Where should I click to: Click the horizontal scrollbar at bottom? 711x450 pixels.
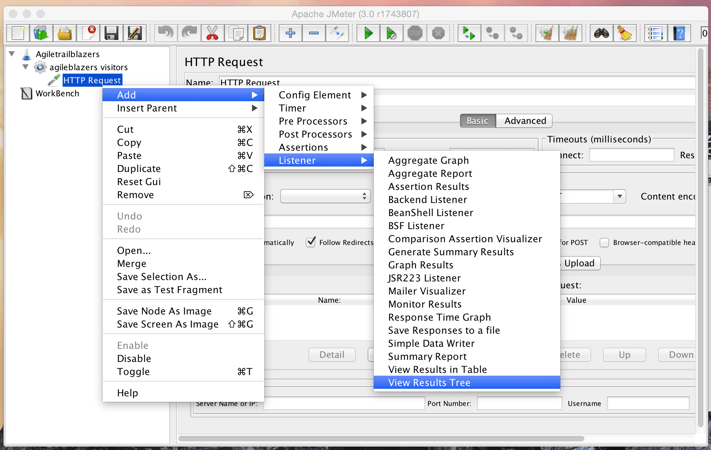pos(381,439)
